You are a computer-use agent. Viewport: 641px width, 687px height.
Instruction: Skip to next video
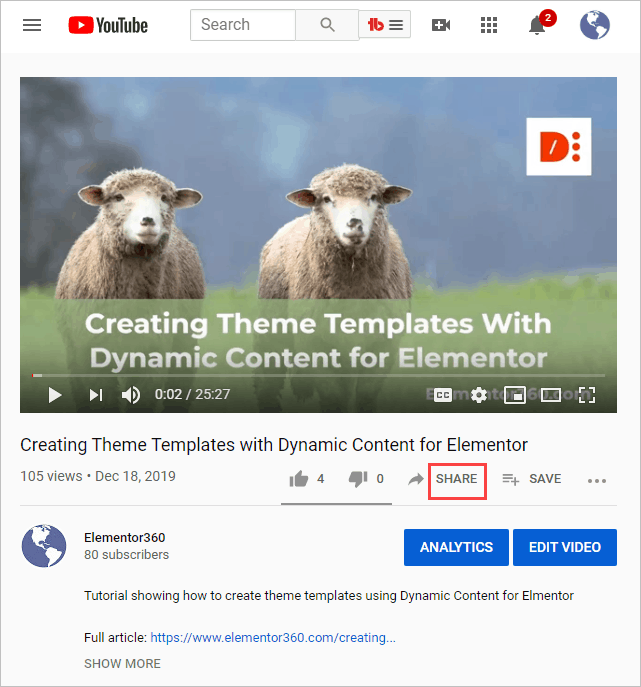coord(96,395)
